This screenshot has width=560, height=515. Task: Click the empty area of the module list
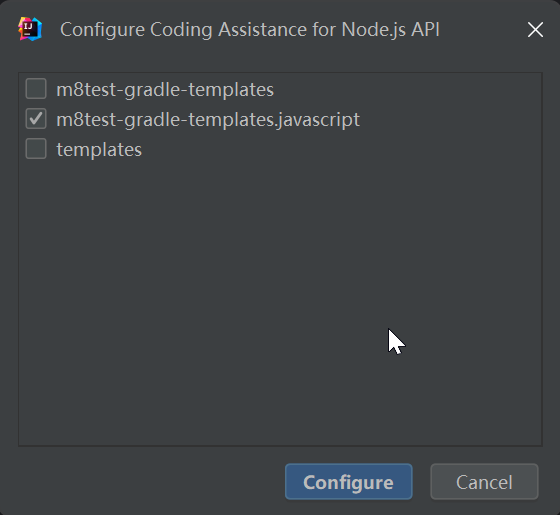[280, 304]
